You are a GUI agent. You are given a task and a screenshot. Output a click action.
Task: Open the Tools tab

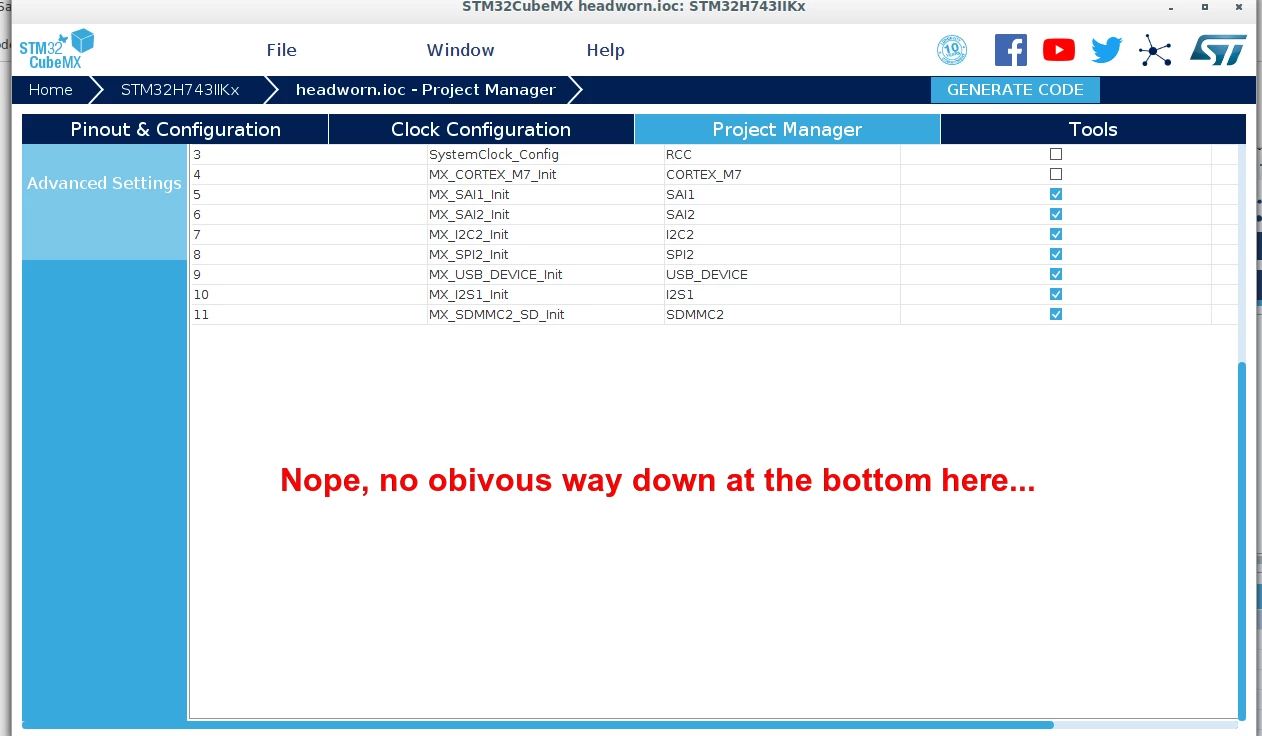[x=1093, y=129]
